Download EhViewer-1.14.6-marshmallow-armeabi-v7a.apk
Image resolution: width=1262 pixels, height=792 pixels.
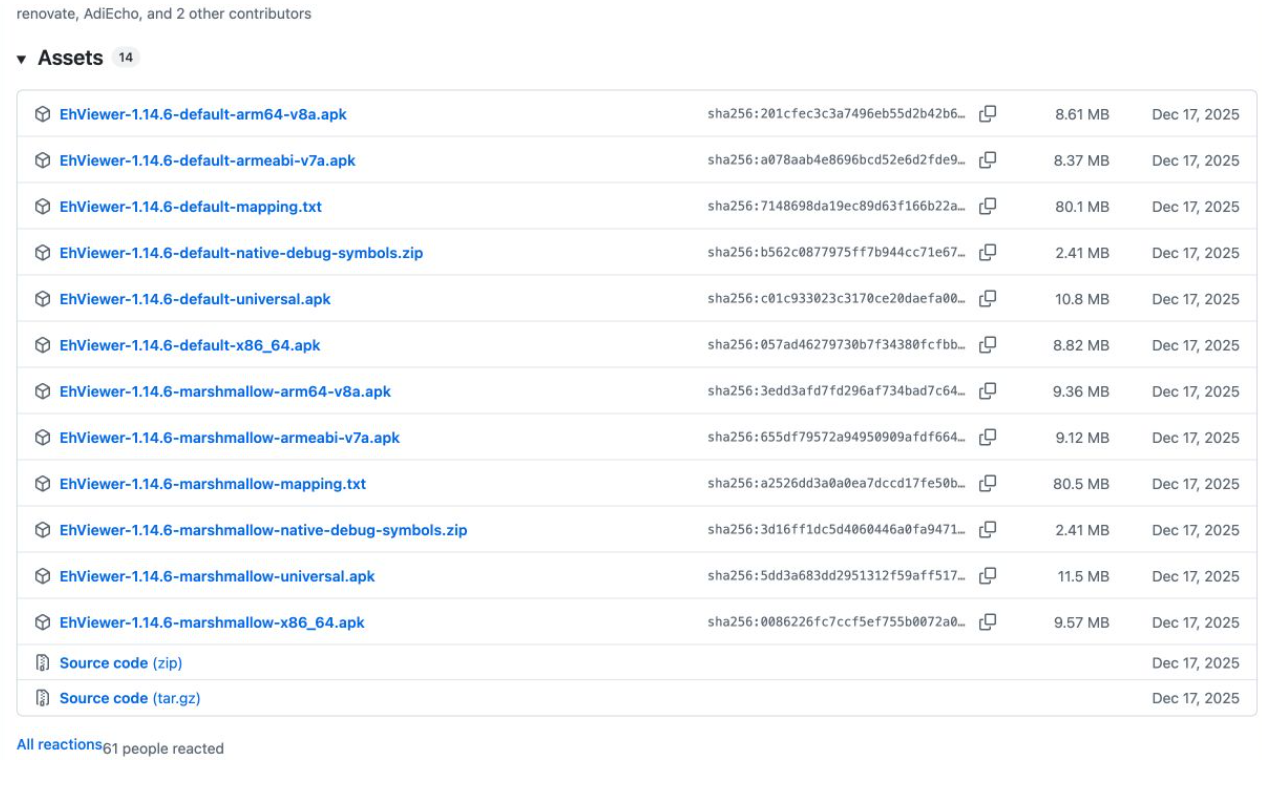229,437
